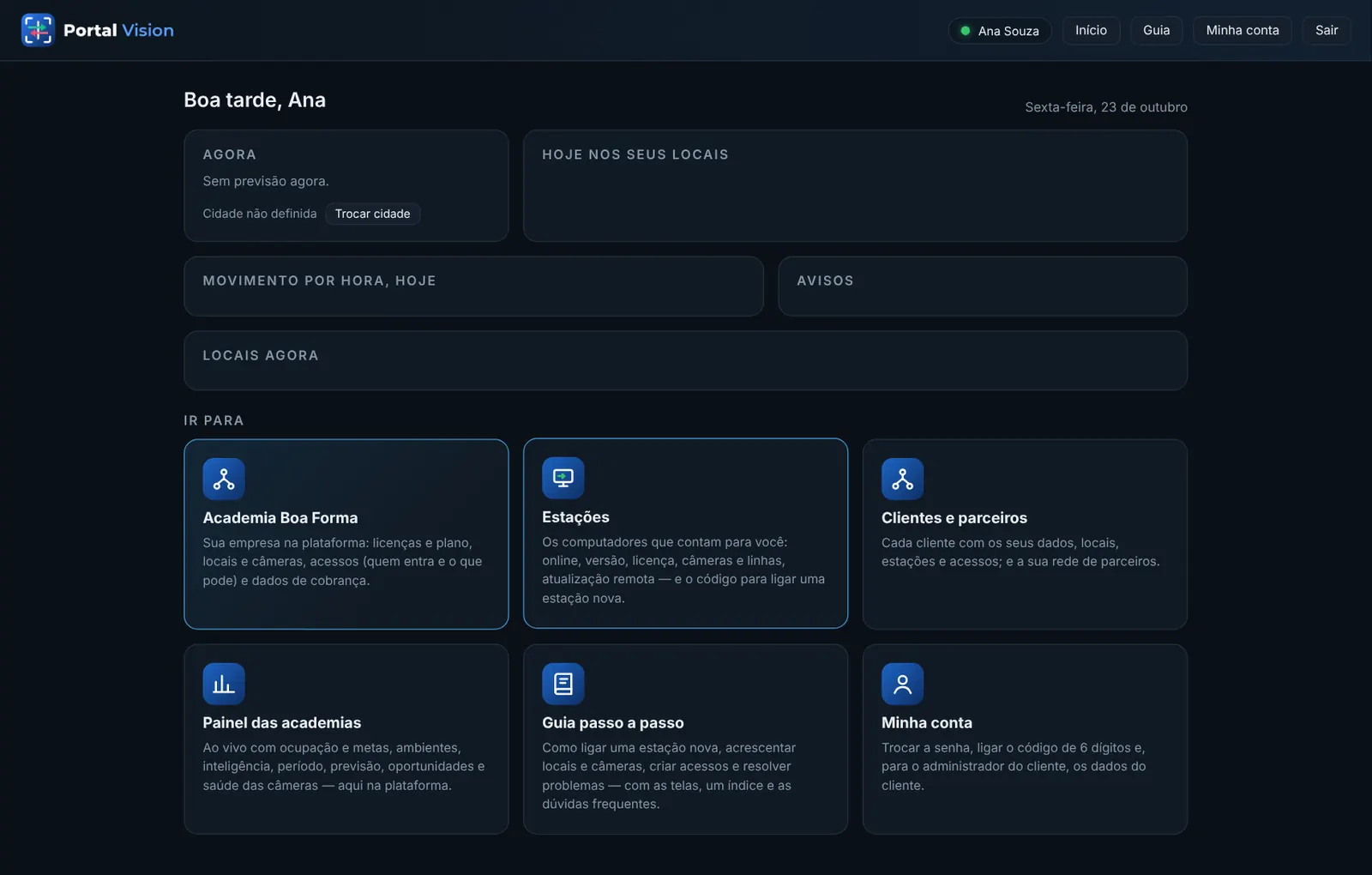Screen dimensions: 1372x875
Task: Click the 'IR PARA' section label
Action: (214, 420)
